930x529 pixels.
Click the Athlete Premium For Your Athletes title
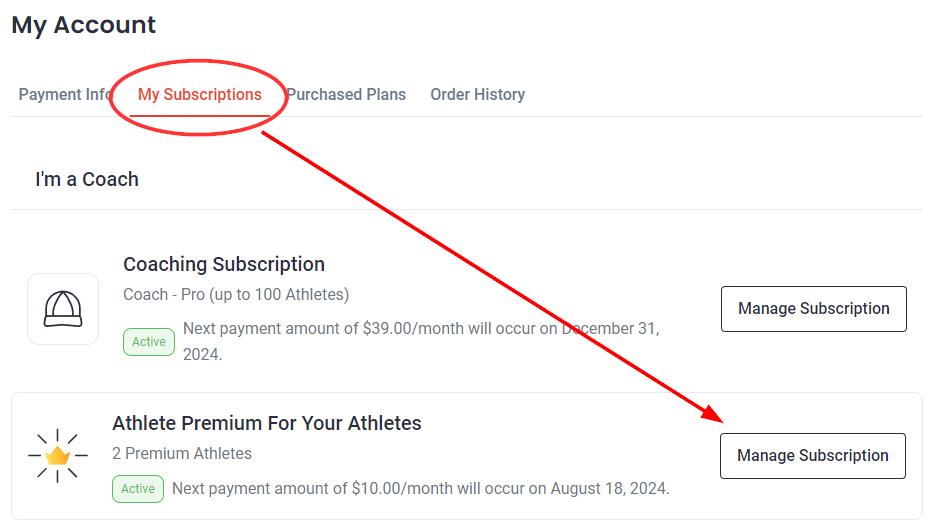[267, 423]
